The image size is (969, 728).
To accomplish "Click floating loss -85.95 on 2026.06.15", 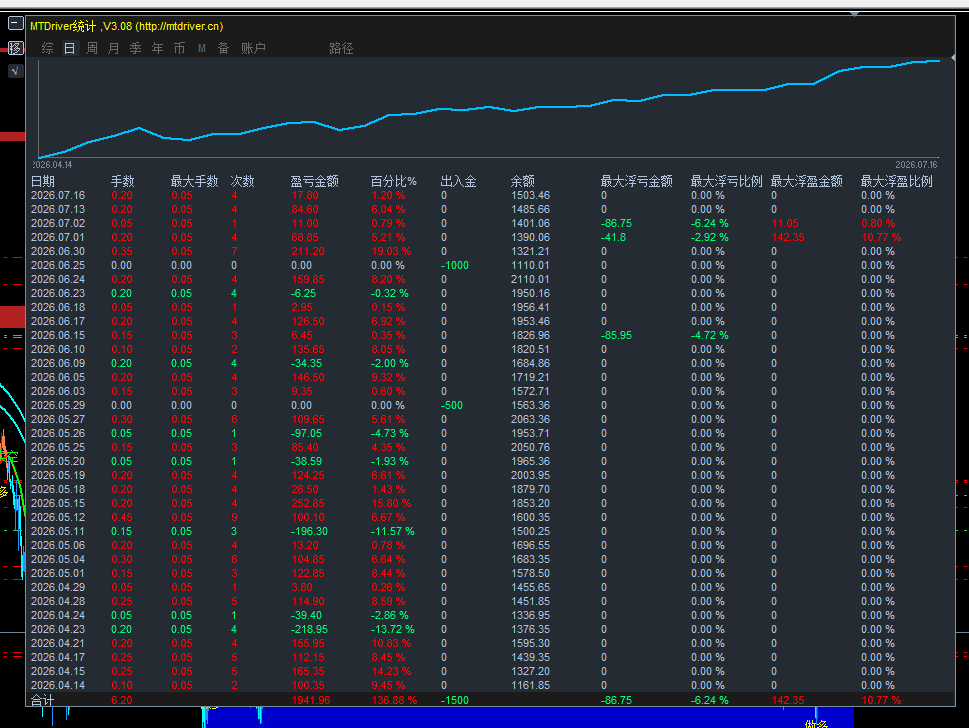I will (x=616, y=336).
